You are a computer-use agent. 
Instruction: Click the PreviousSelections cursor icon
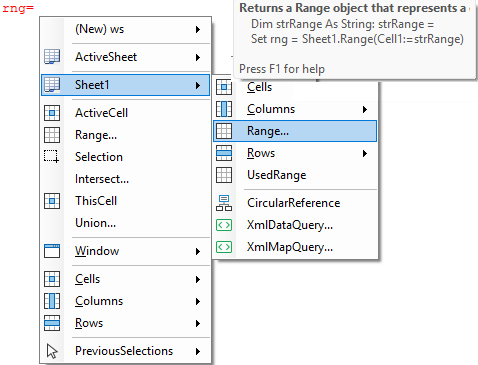(52, 351)
